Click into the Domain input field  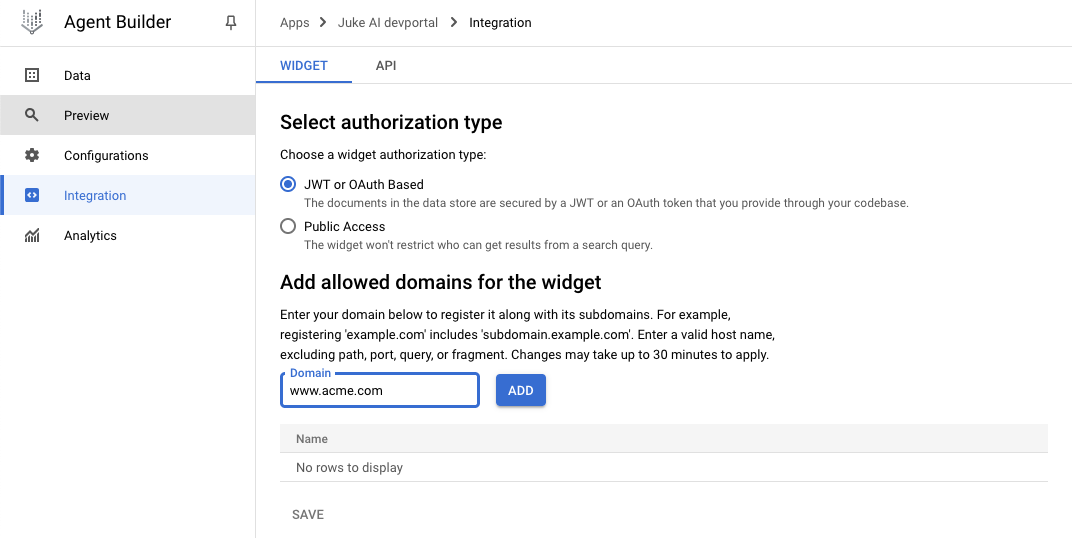coord(379,390)
